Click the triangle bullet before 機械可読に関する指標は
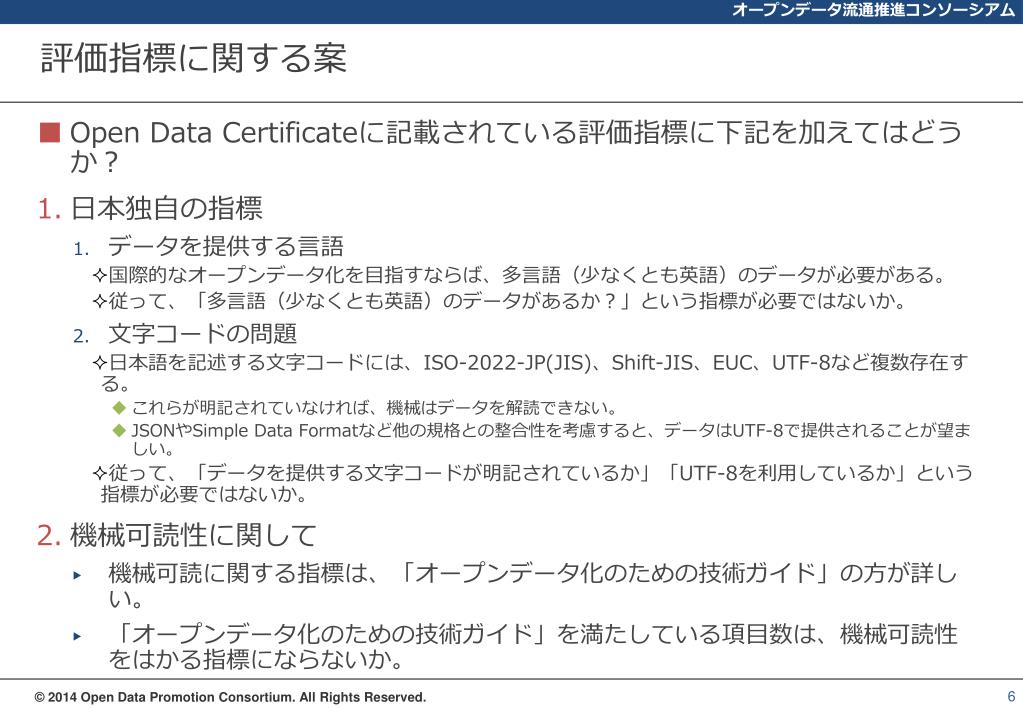1023x708 pixels. [x=78, y=576]
